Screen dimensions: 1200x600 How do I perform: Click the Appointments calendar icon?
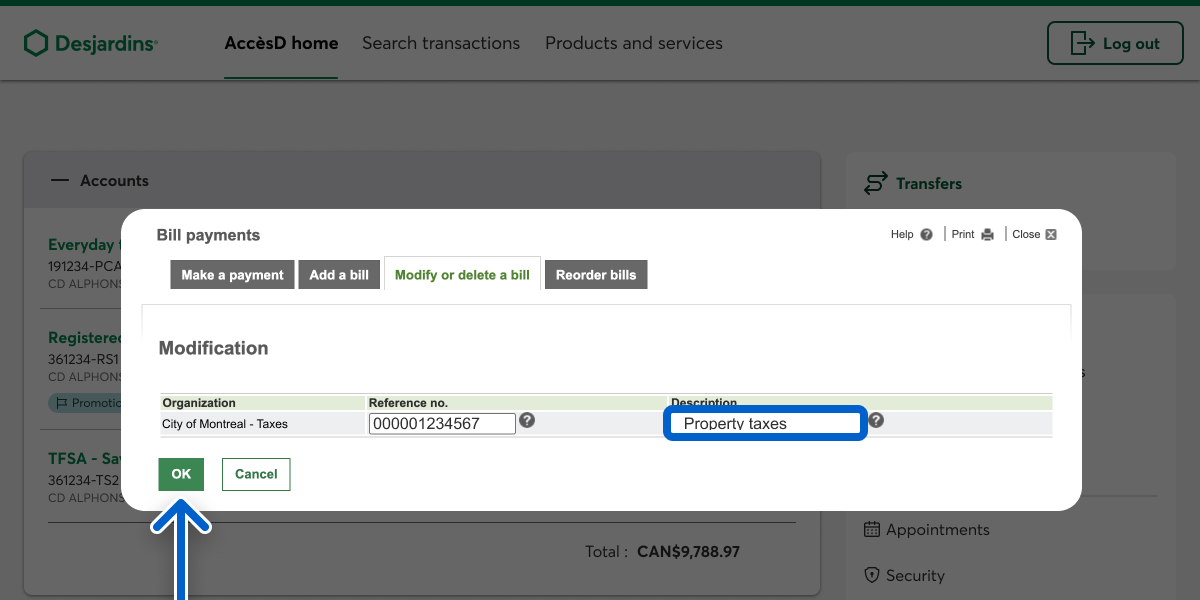coord(872,529)
